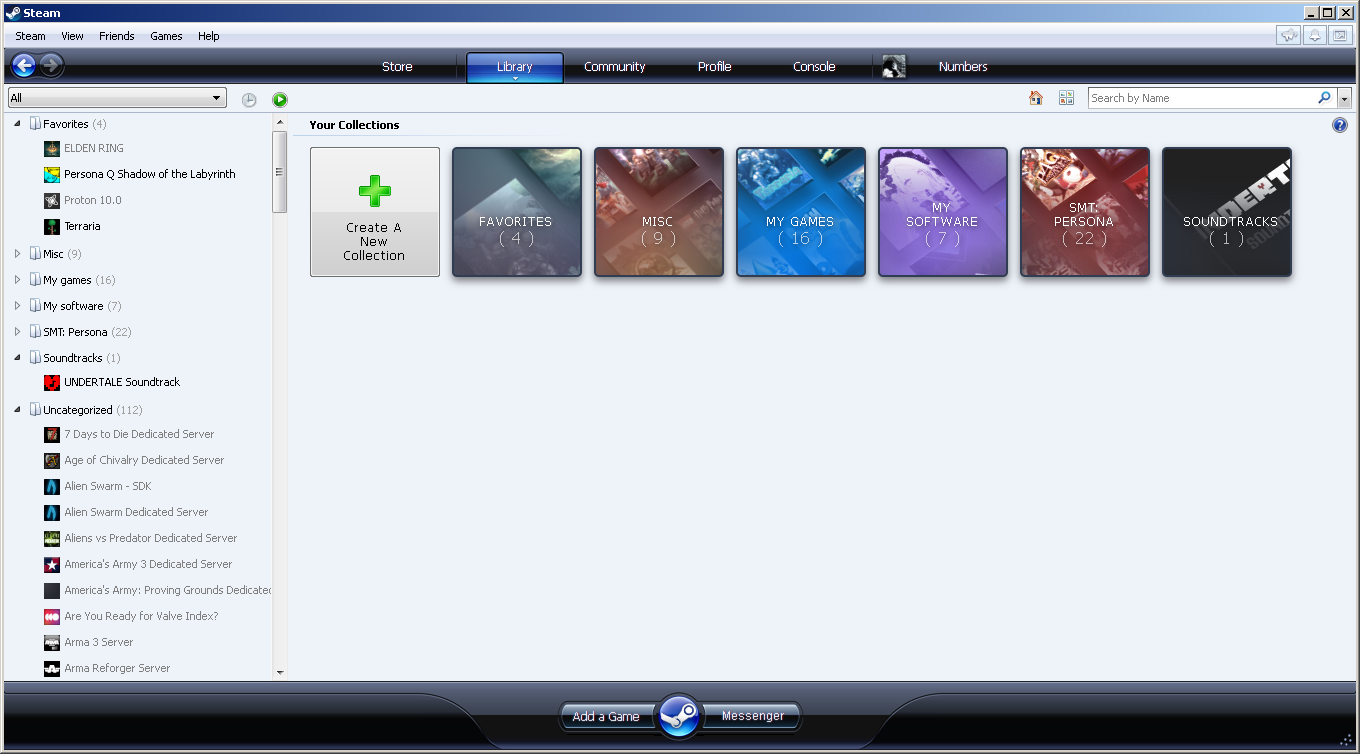Click the sidebar scrollbar up arrow
The image size is (1360, 754).
[280, 122]
